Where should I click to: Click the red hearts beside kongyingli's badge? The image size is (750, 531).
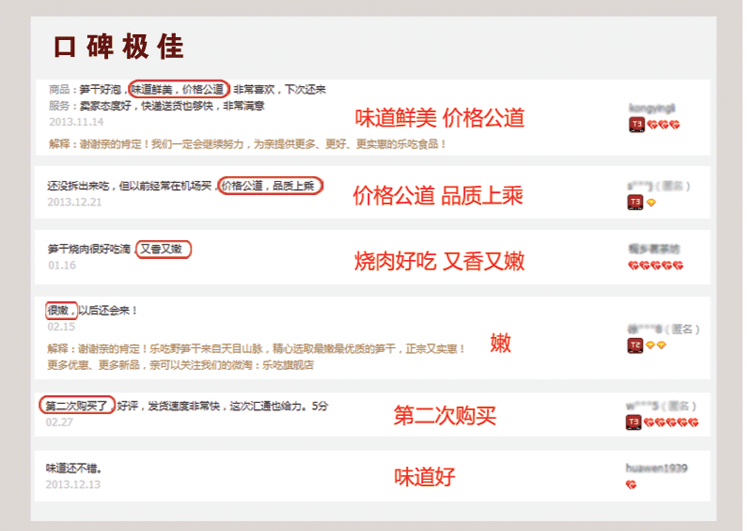point(663,125)
